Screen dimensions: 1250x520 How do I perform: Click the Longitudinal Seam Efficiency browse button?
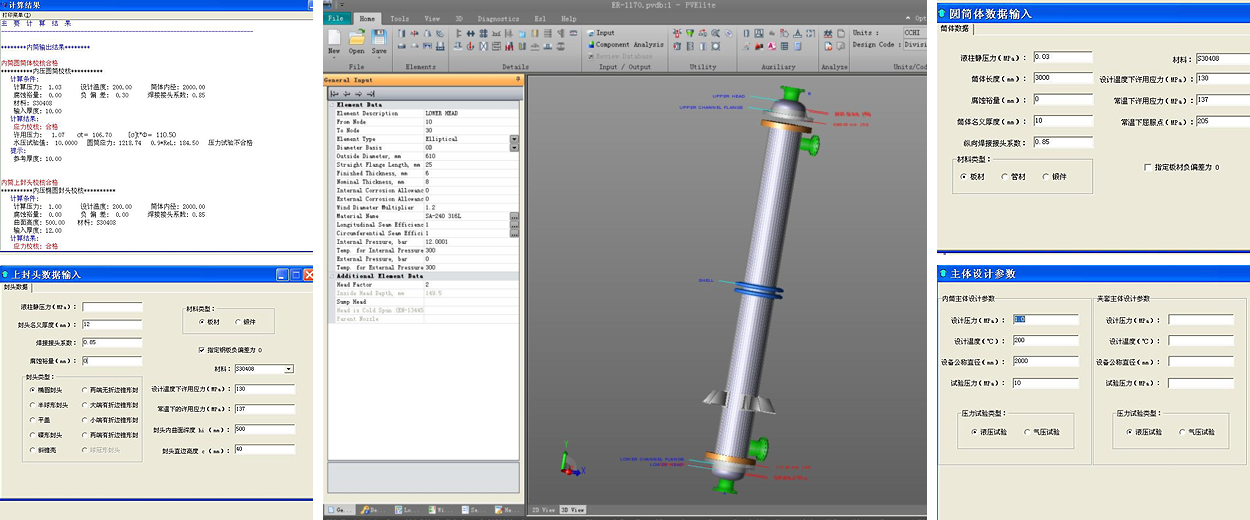point(514,225)
